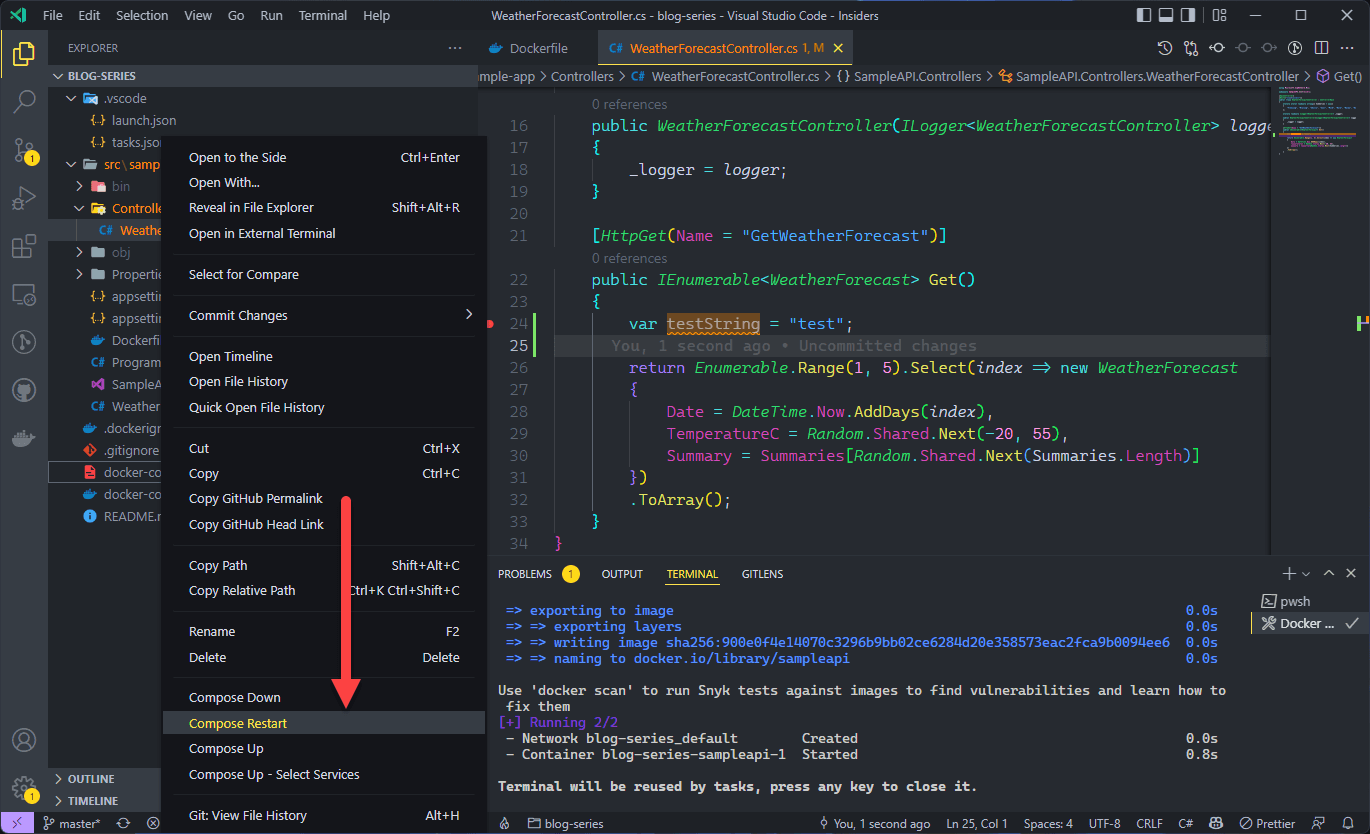Click the master branch status bar item

click(x=72, y=824)
